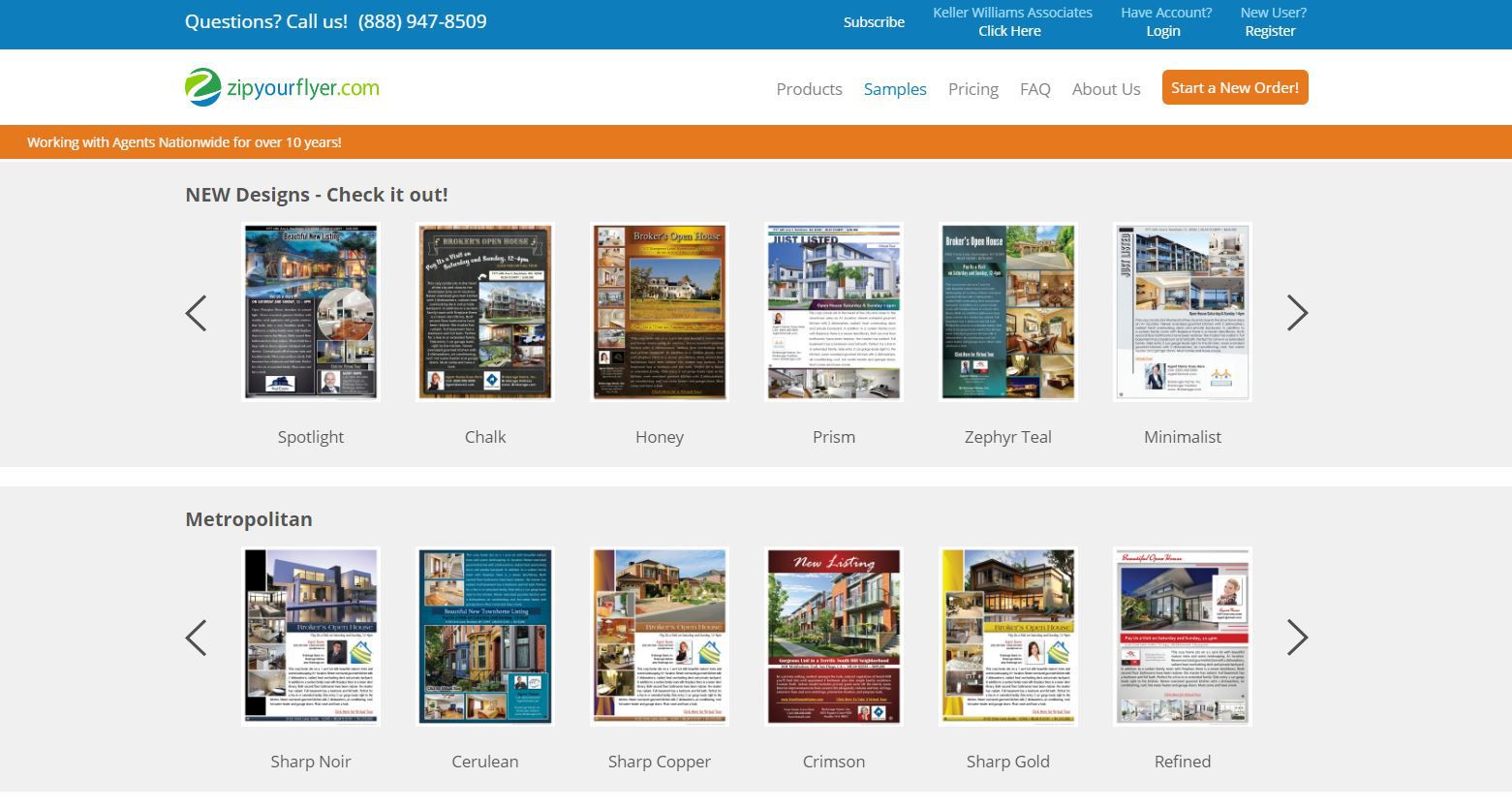Open the Products menu
1512x810 pixels.
point(809,88)
